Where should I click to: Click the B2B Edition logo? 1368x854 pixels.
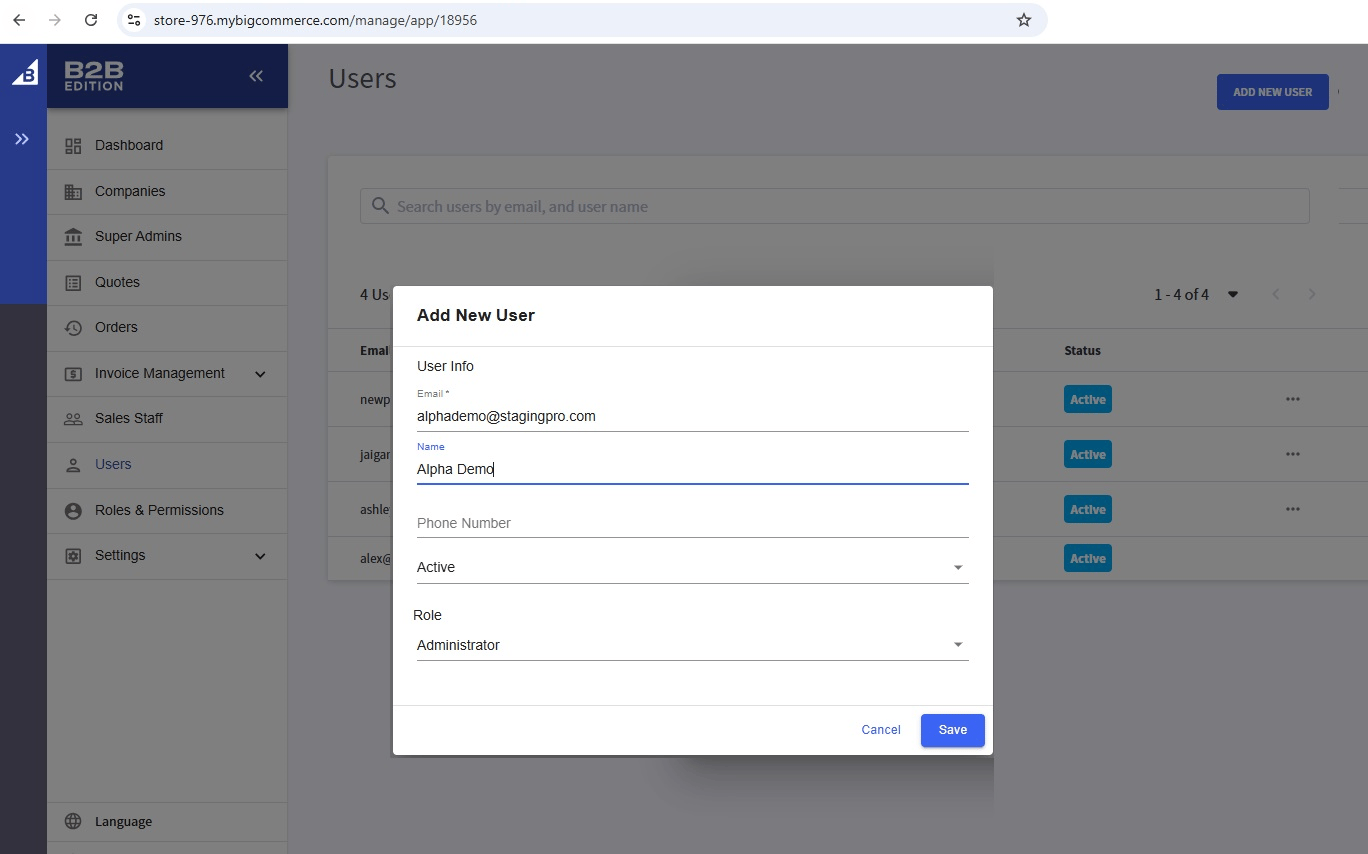point(94,76)
